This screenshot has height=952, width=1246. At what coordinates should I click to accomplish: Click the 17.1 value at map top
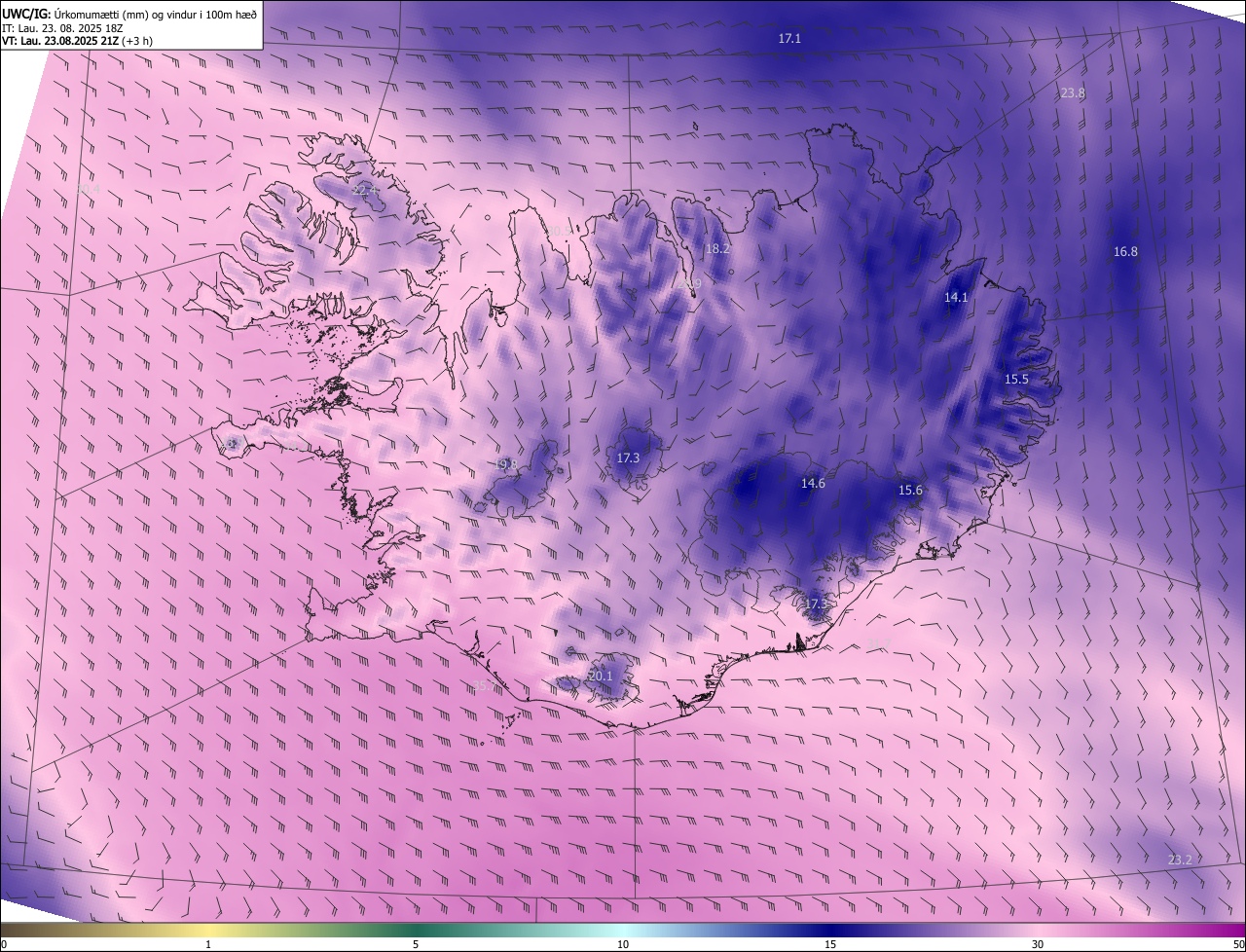tap(789, 39)
